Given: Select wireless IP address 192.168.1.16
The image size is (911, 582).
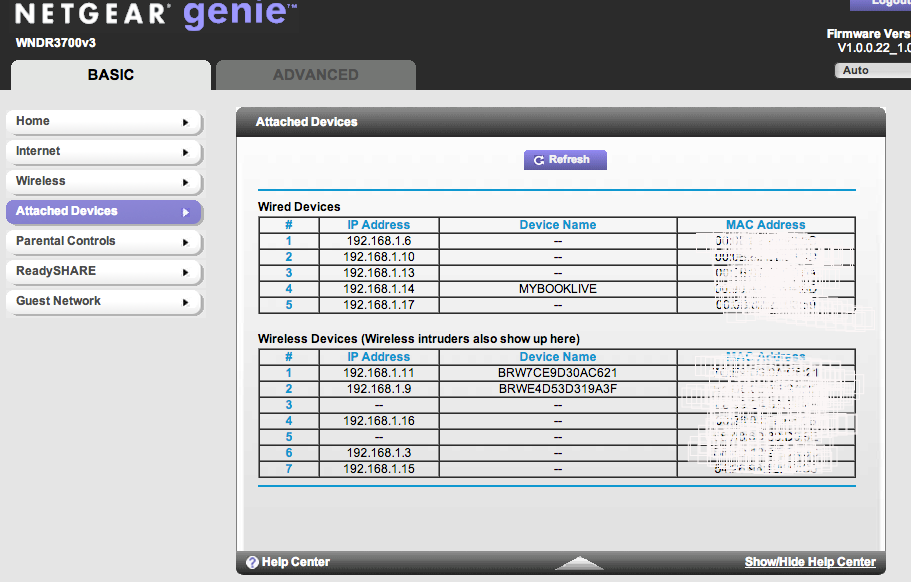Looking at the screenshot, I should 379,421.
